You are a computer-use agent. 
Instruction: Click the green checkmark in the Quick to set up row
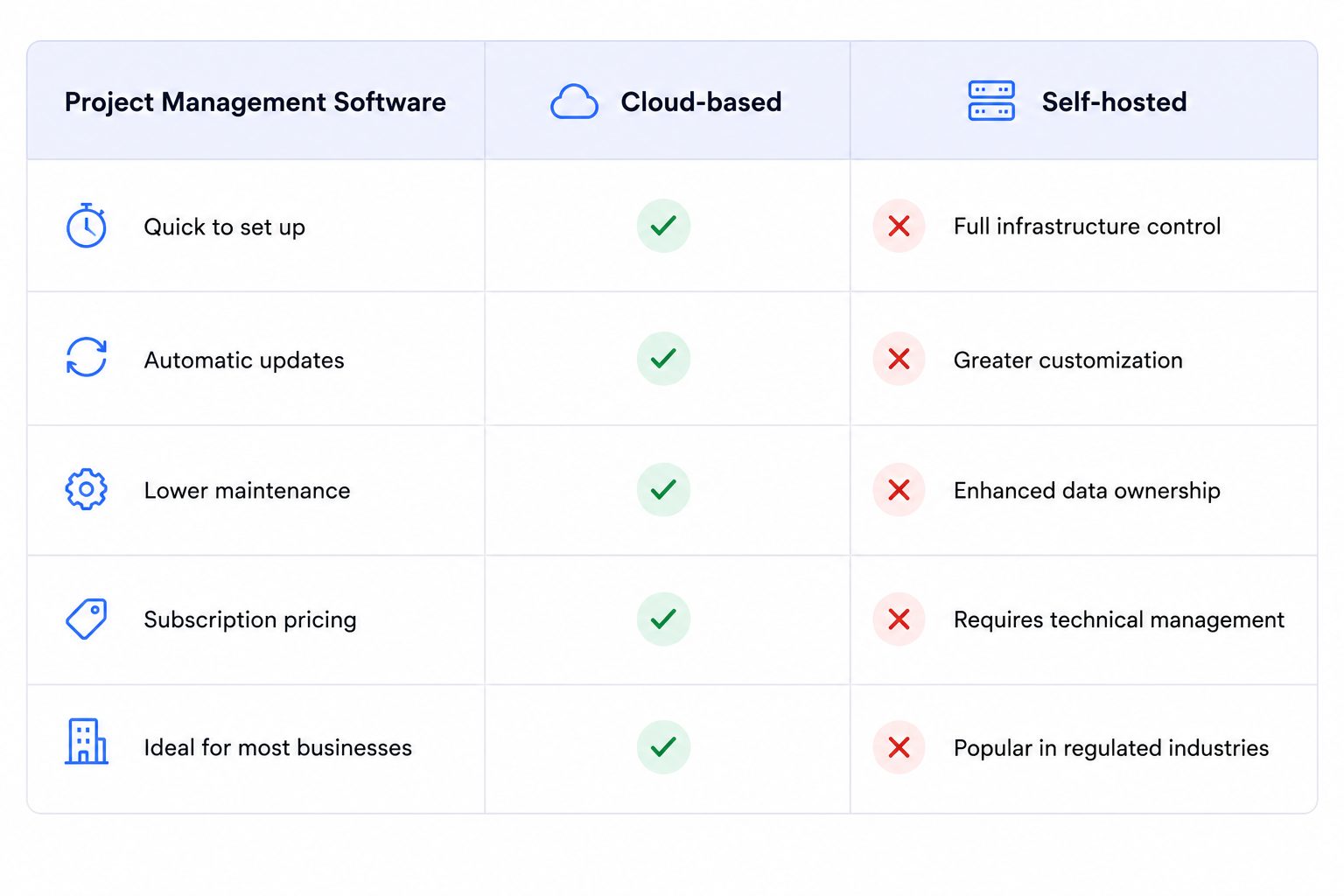663,226
